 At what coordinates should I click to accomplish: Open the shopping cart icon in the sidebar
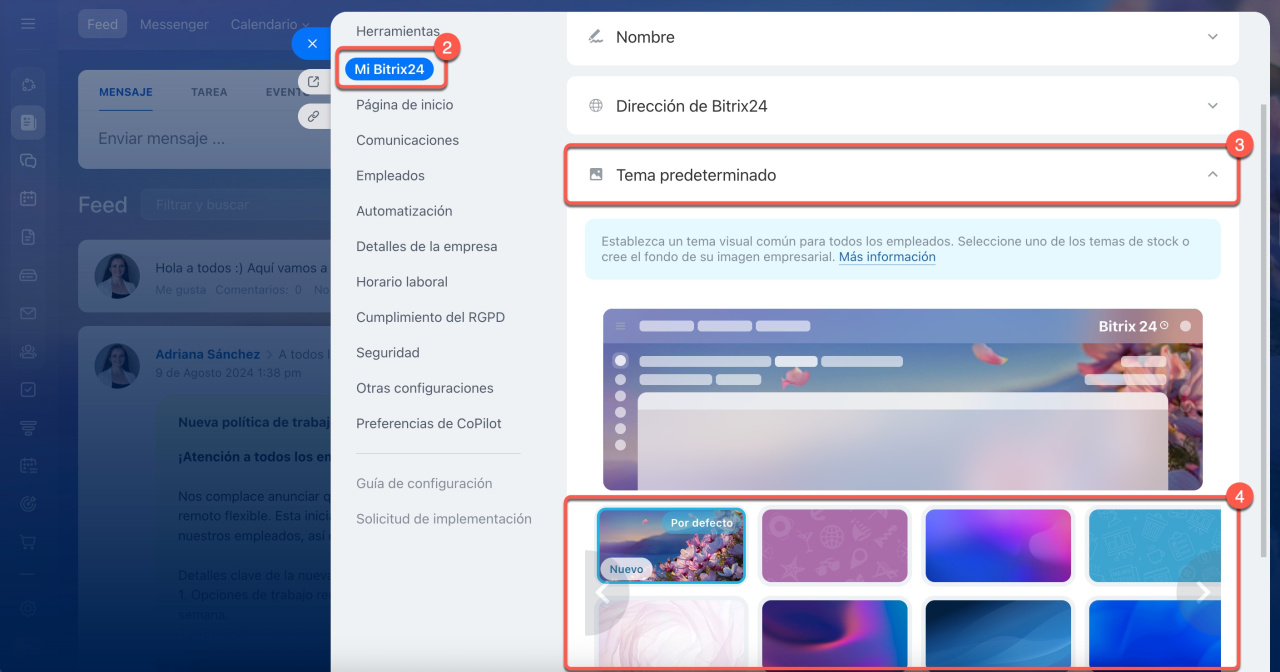28,541
